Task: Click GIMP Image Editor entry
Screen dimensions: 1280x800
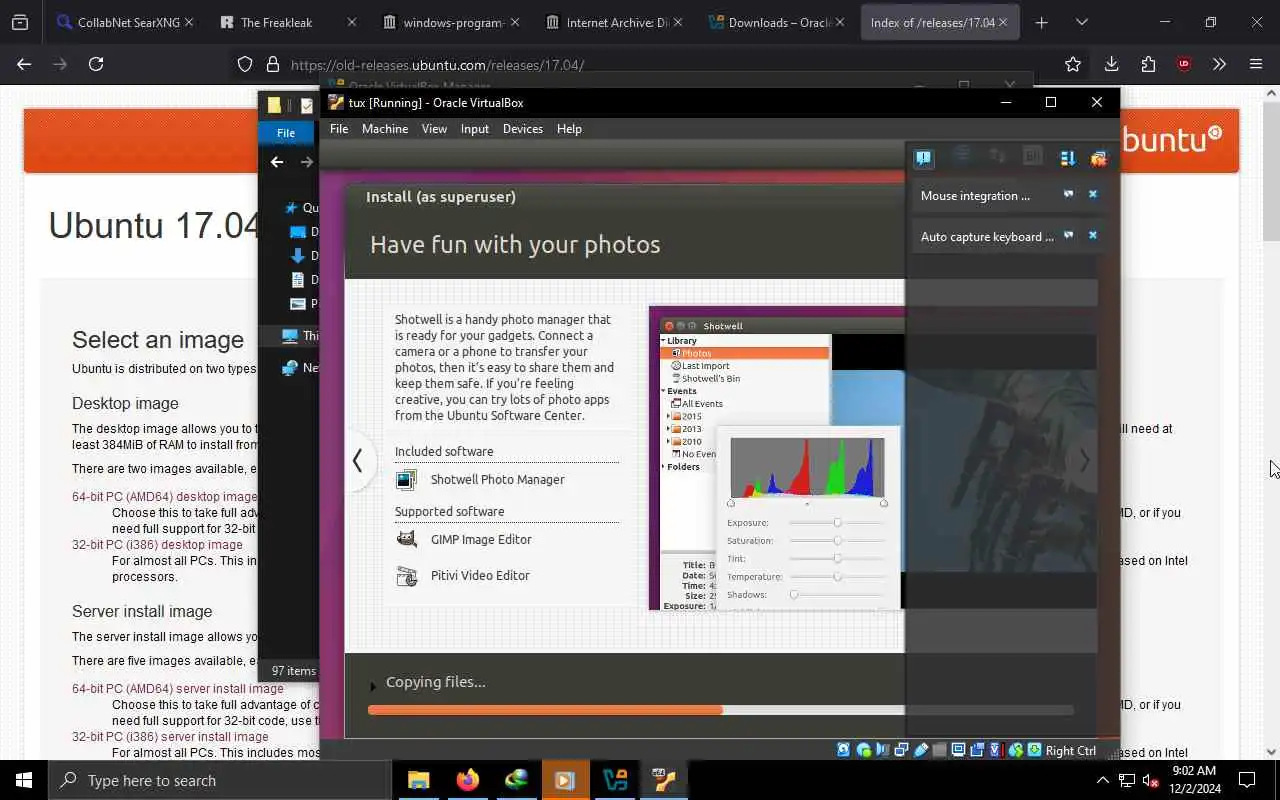Action: 481,539
